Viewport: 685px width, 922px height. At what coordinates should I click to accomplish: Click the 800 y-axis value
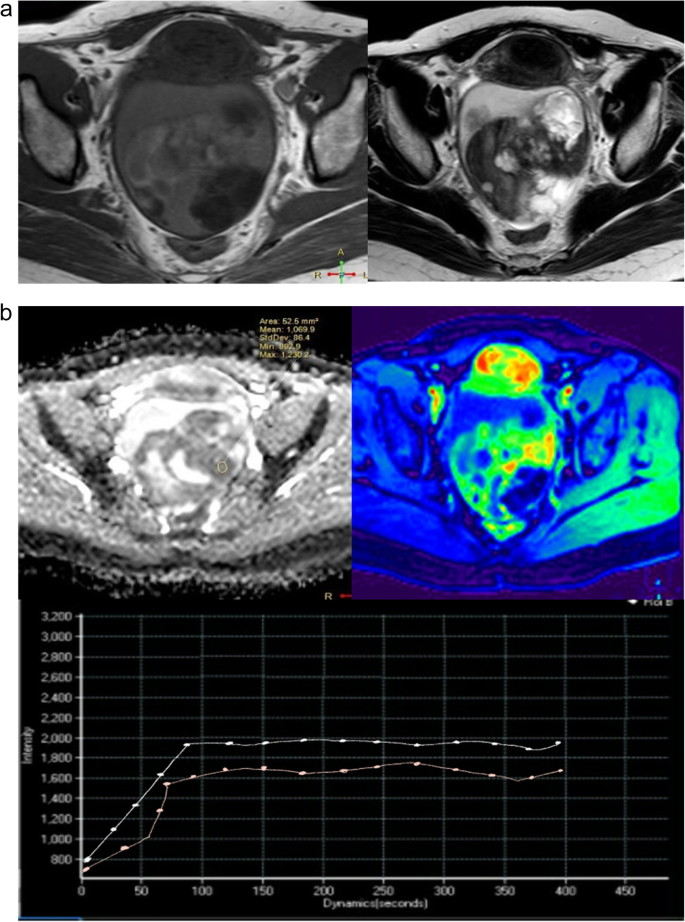63,858
